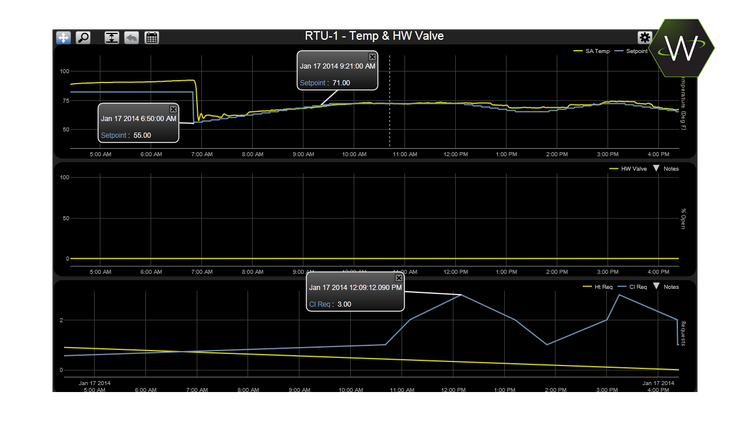Open the calendar date picker icon

[x=152, y=37]
